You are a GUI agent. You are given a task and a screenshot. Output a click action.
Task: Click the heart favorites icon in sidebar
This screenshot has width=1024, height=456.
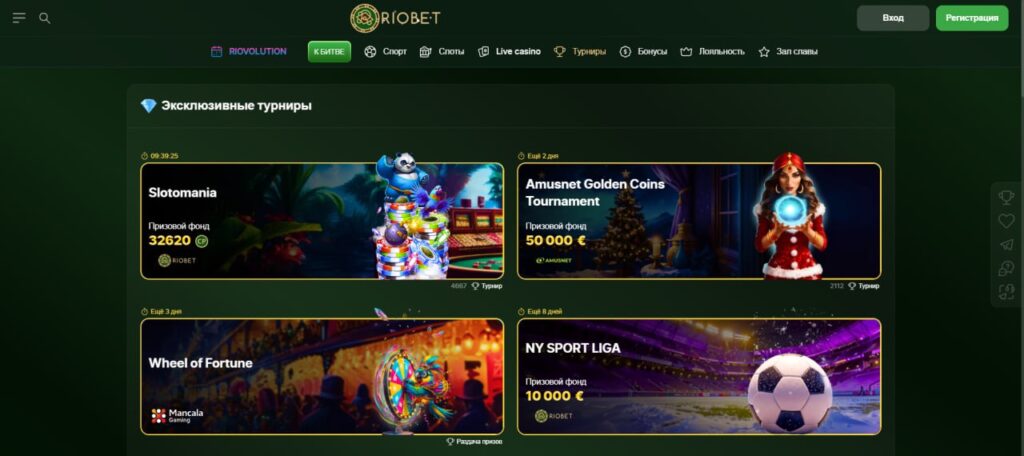(x=1006, y=221)
